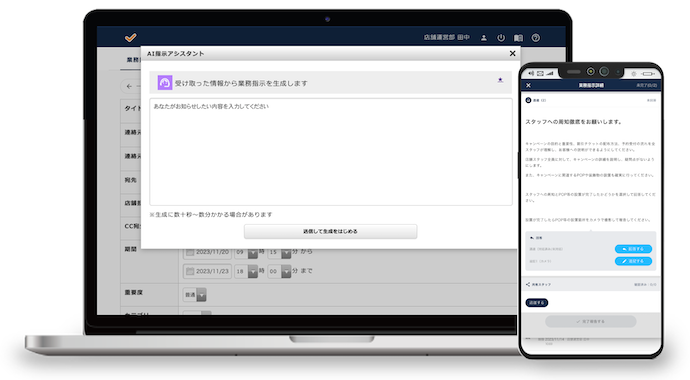Image resolution: width=690 pixels, height=380 pixels.
Task: Click the back arrow behind the dialog
Action: point(129,86)
